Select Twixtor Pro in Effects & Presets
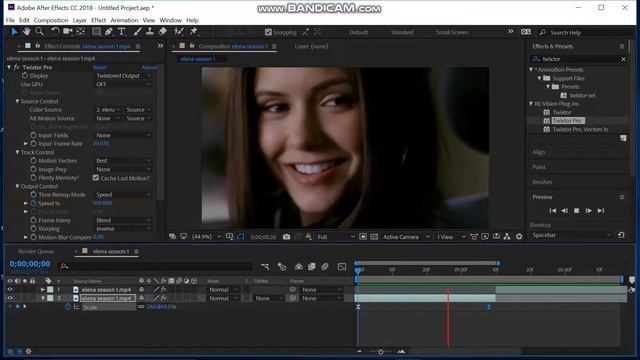640x360 pixels. click(x=568, y=120)
